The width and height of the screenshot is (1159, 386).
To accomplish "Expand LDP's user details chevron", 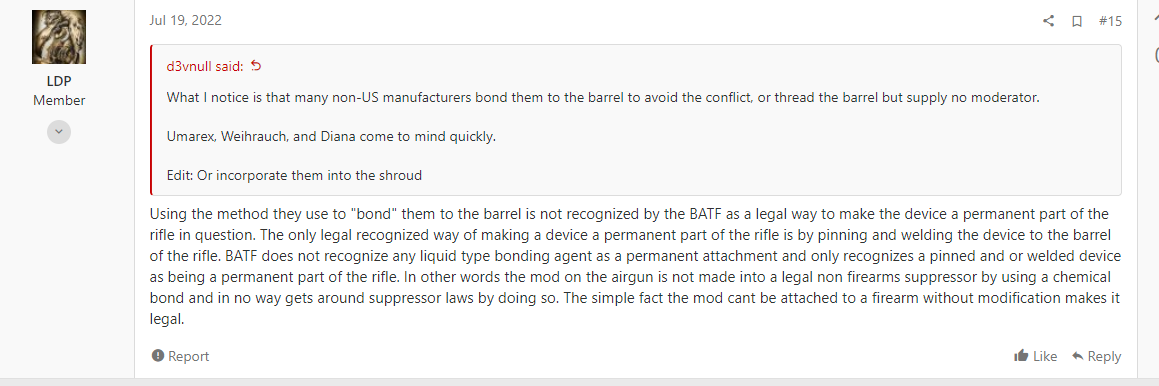I will point(59,132).
